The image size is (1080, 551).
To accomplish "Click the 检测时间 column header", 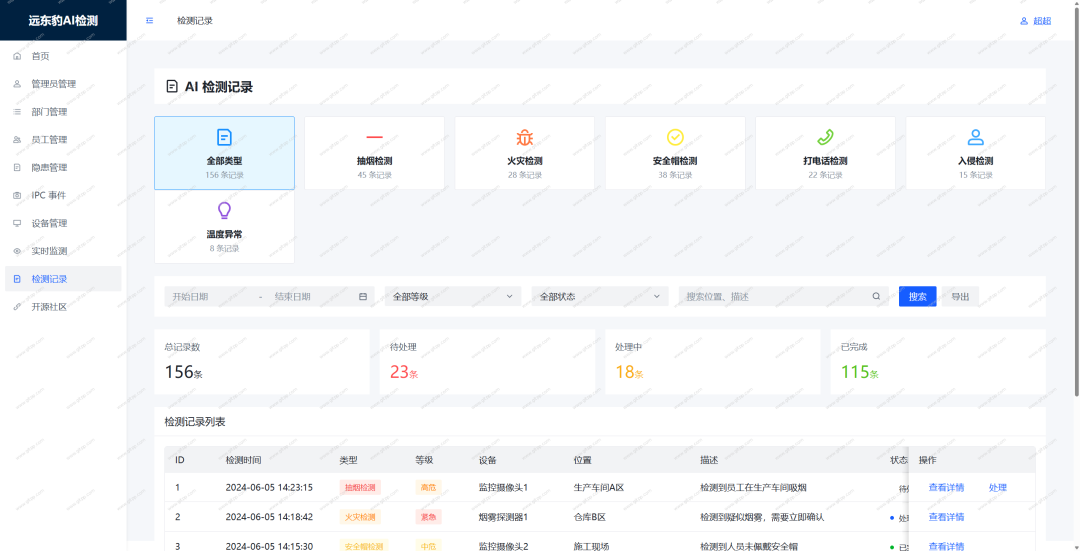I will coord(243,460).
